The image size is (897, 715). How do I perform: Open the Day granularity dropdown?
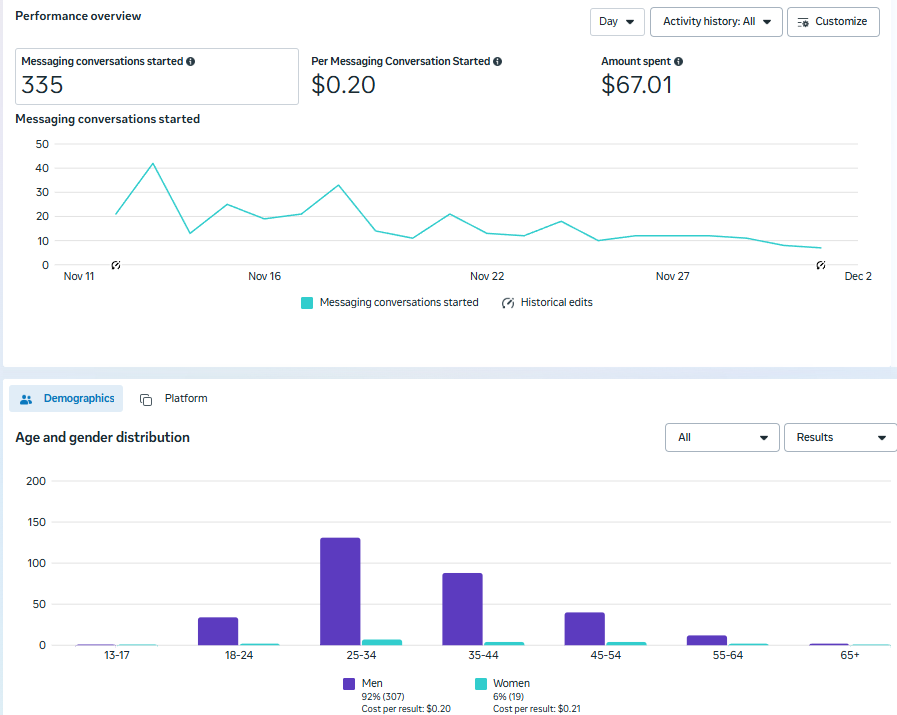617,22
